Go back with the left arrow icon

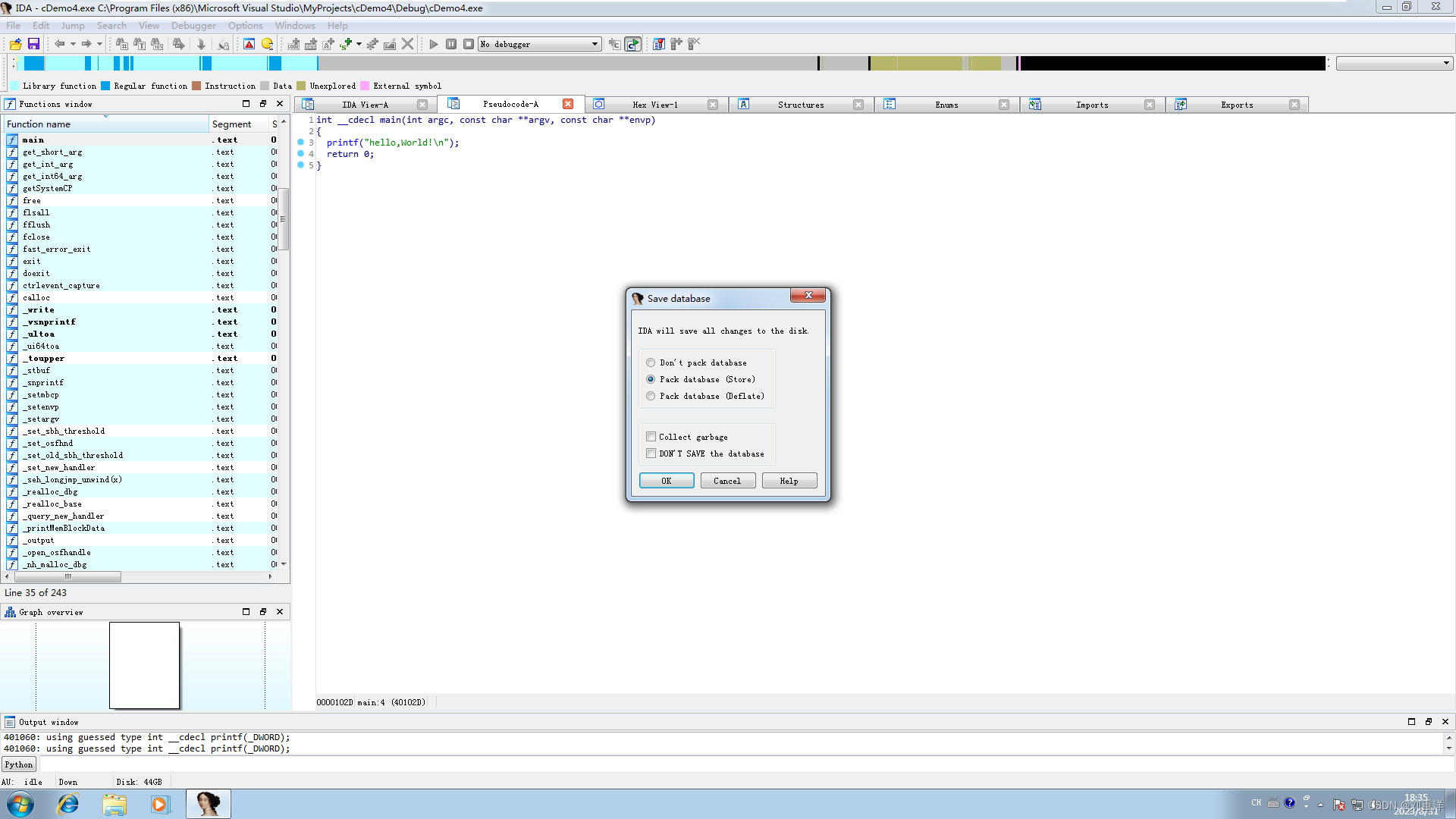pyautogui.click(x=59, y=44)
